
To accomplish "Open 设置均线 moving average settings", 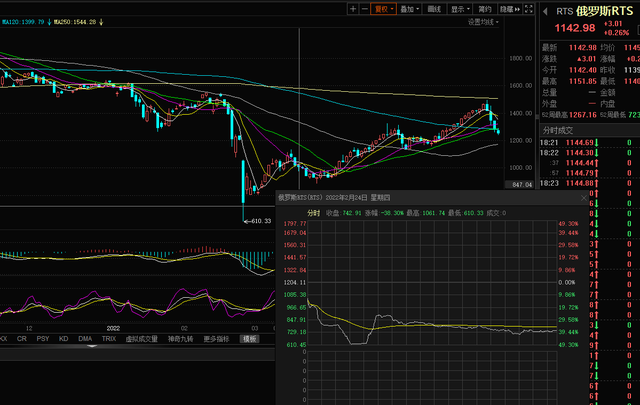I will tap(483, 22).
